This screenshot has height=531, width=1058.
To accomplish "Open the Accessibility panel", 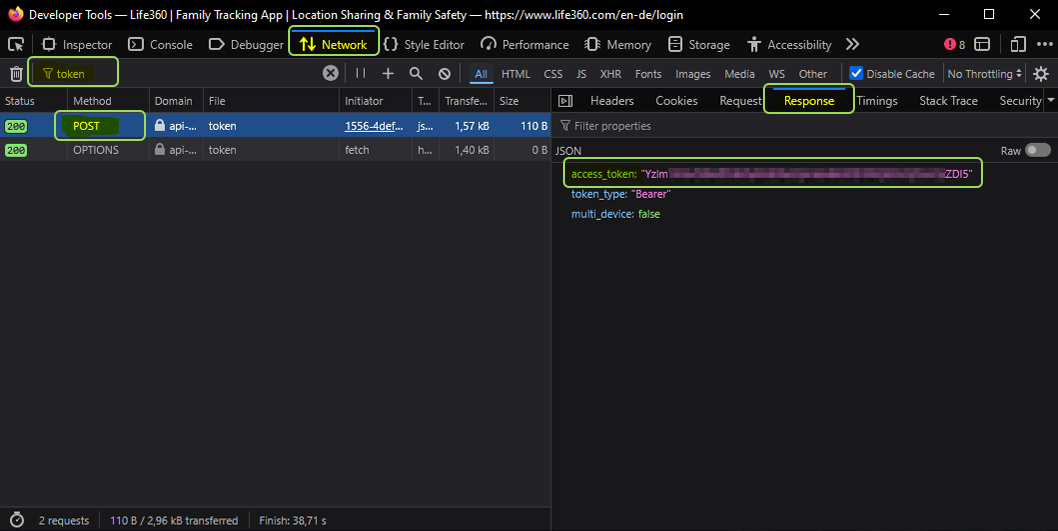I will (x=789, y=45).
